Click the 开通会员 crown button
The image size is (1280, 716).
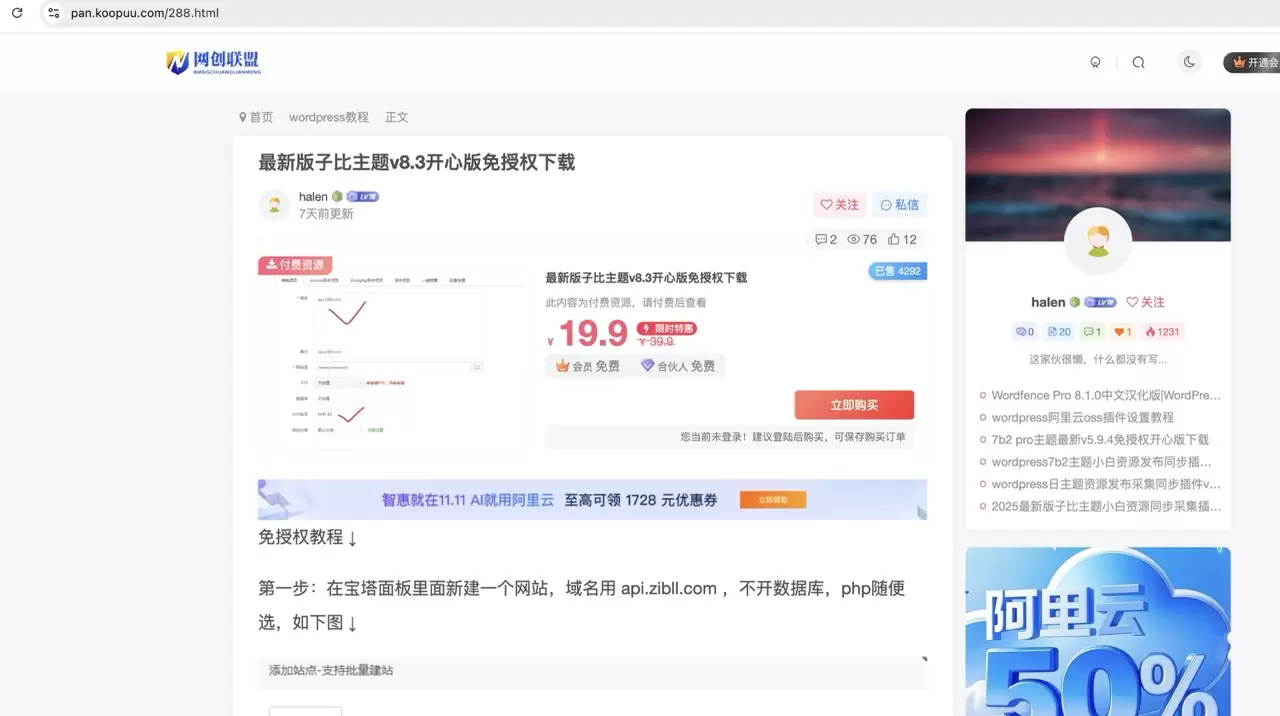click(x=1254, y=62)
